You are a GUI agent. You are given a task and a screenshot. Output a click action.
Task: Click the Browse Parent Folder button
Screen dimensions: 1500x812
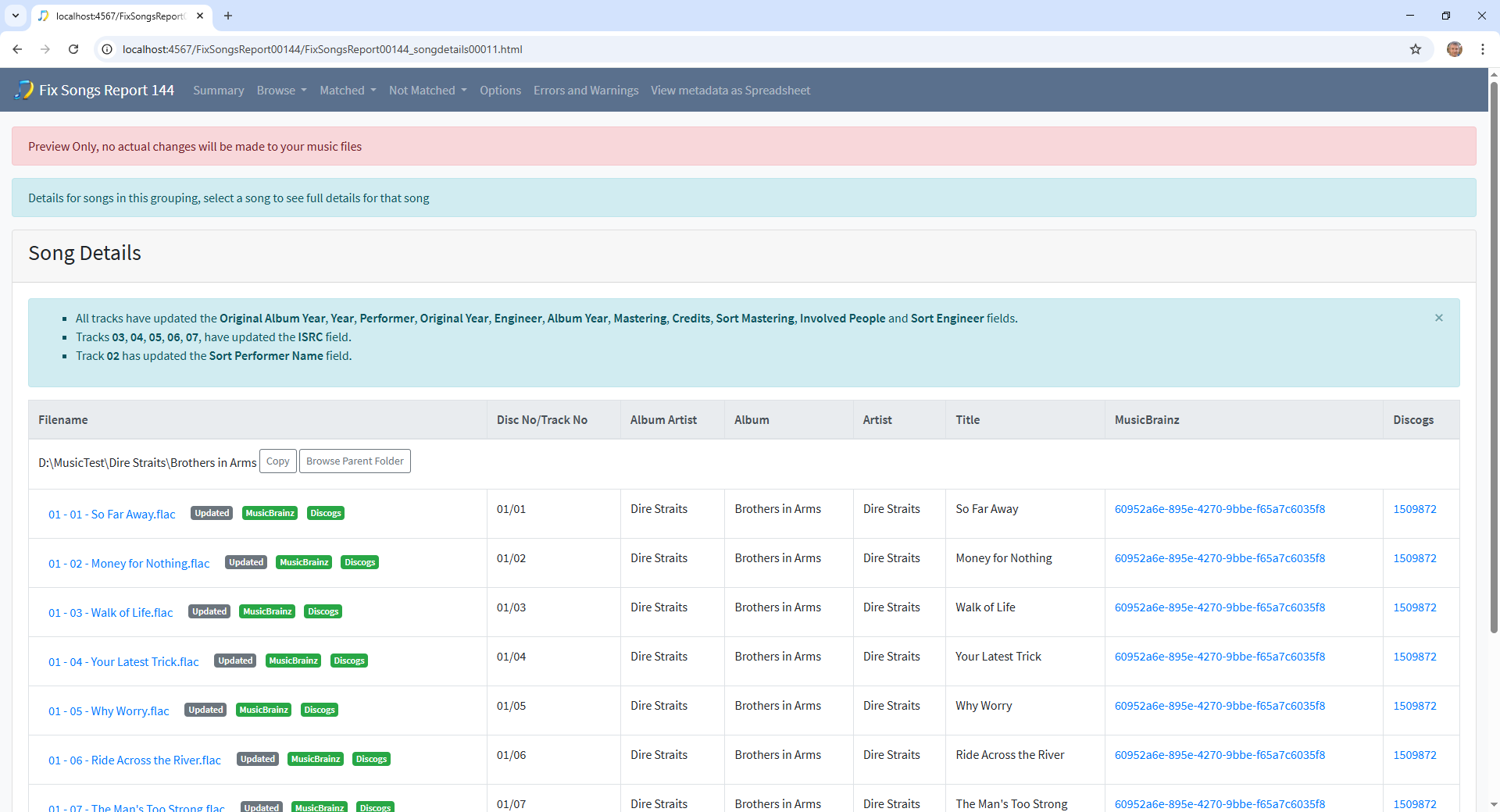[355, 461]
